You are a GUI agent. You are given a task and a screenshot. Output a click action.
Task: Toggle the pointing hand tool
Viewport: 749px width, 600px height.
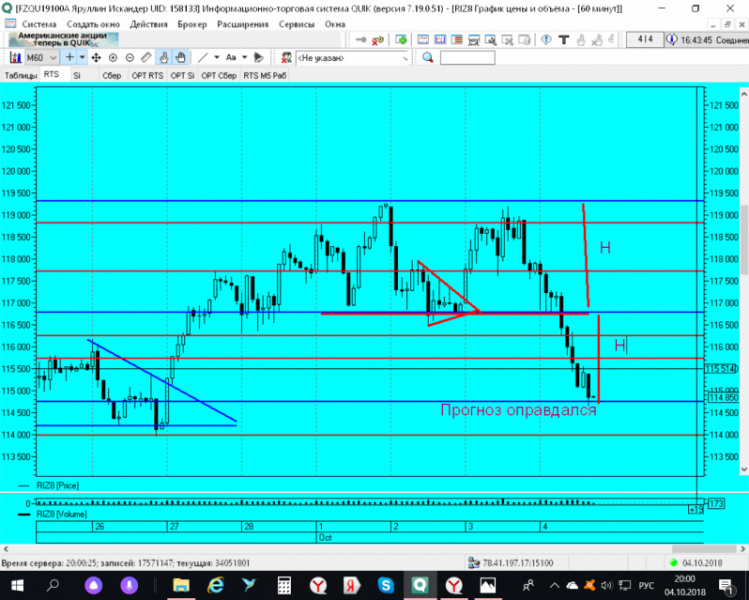click(163, 58)
